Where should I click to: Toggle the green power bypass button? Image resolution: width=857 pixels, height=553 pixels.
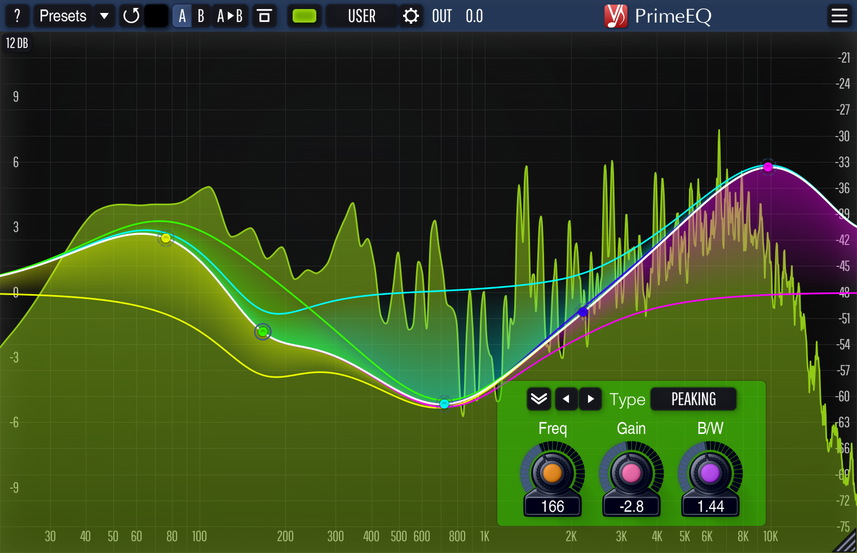tap(305, 16)
